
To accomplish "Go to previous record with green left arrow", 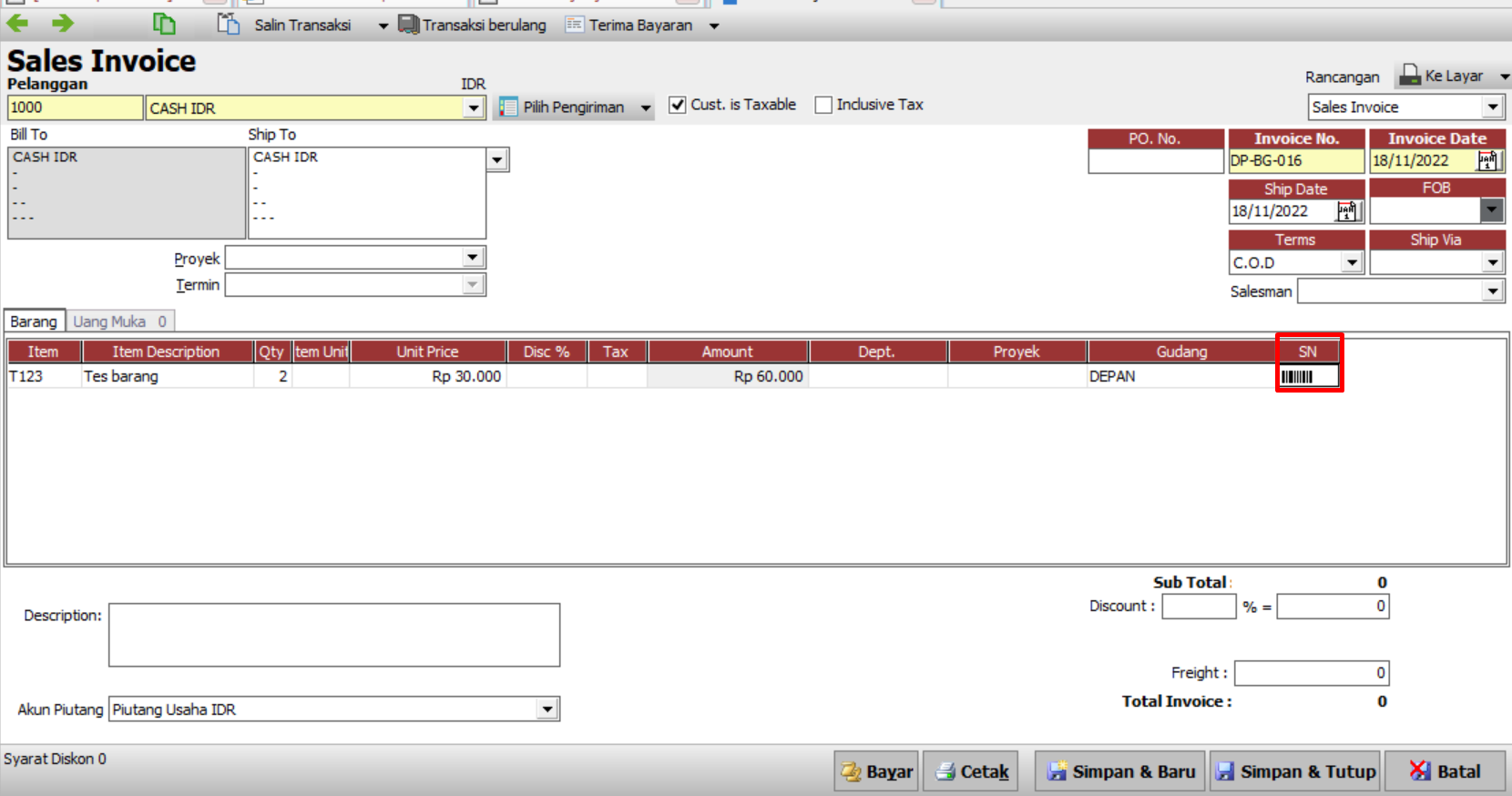I will coord(17,24).
